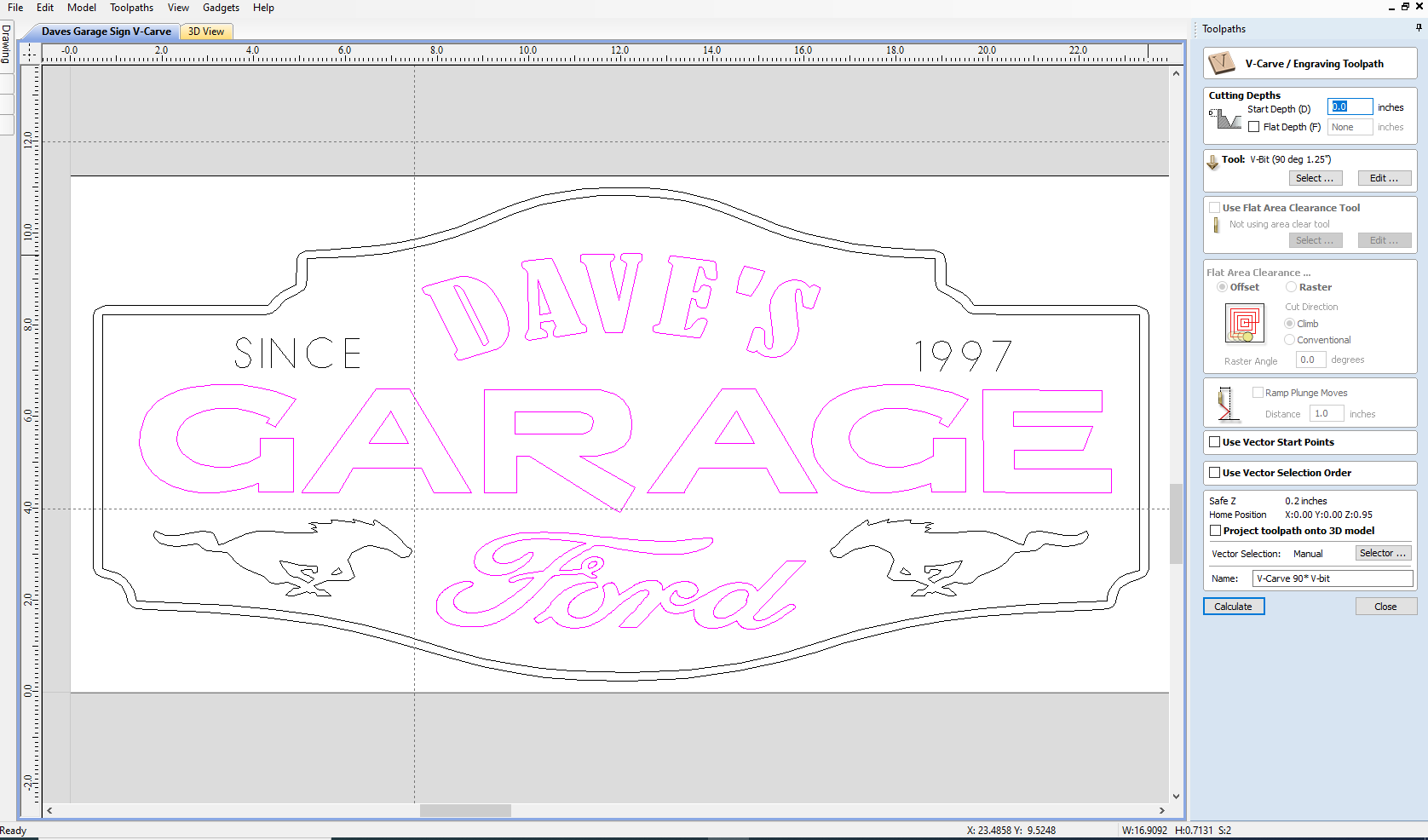The width and height of the screenshot is (1428, 840).
Task: Select the Offset radio button
Action: point(1222,287)
